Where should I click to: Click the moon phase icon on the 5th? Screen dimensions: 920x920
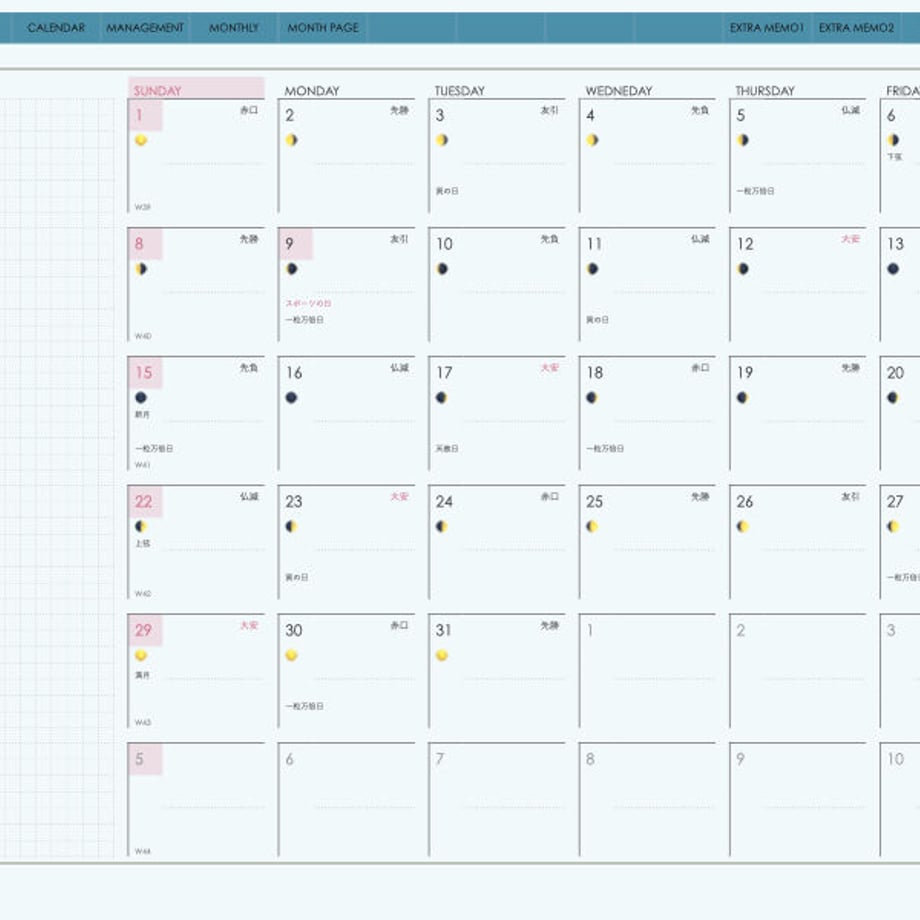(x=743, y=140)
